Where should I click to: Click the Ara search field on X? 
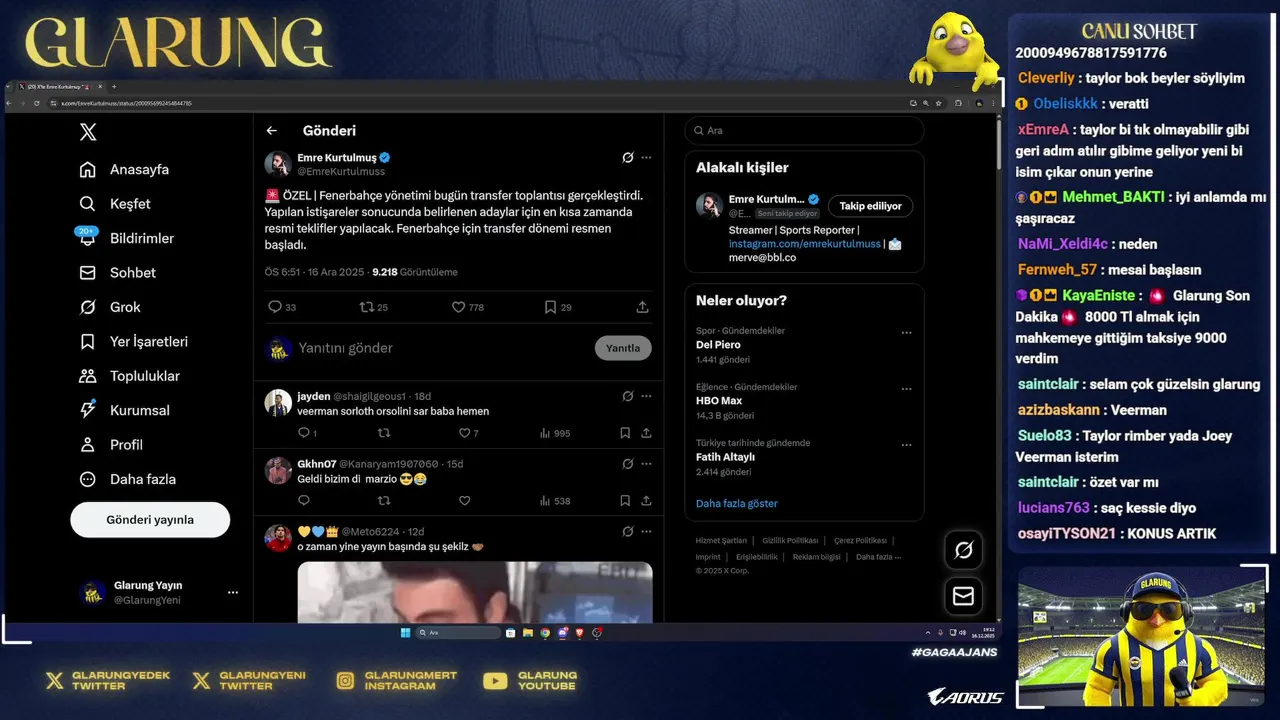coord(804,131)
